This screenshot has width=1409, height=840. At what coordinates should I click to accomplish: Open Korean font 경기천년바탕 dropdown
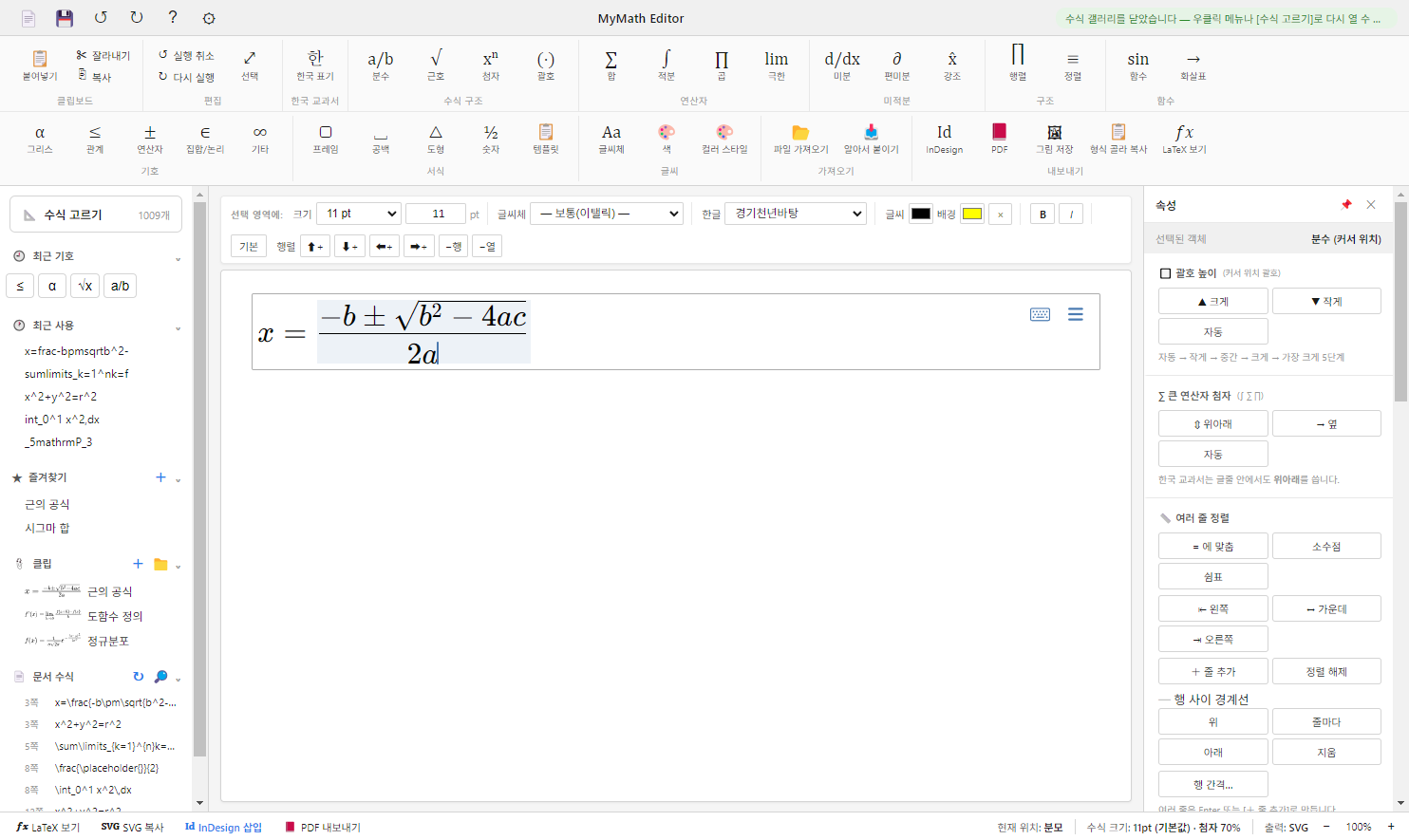point(796,214)
